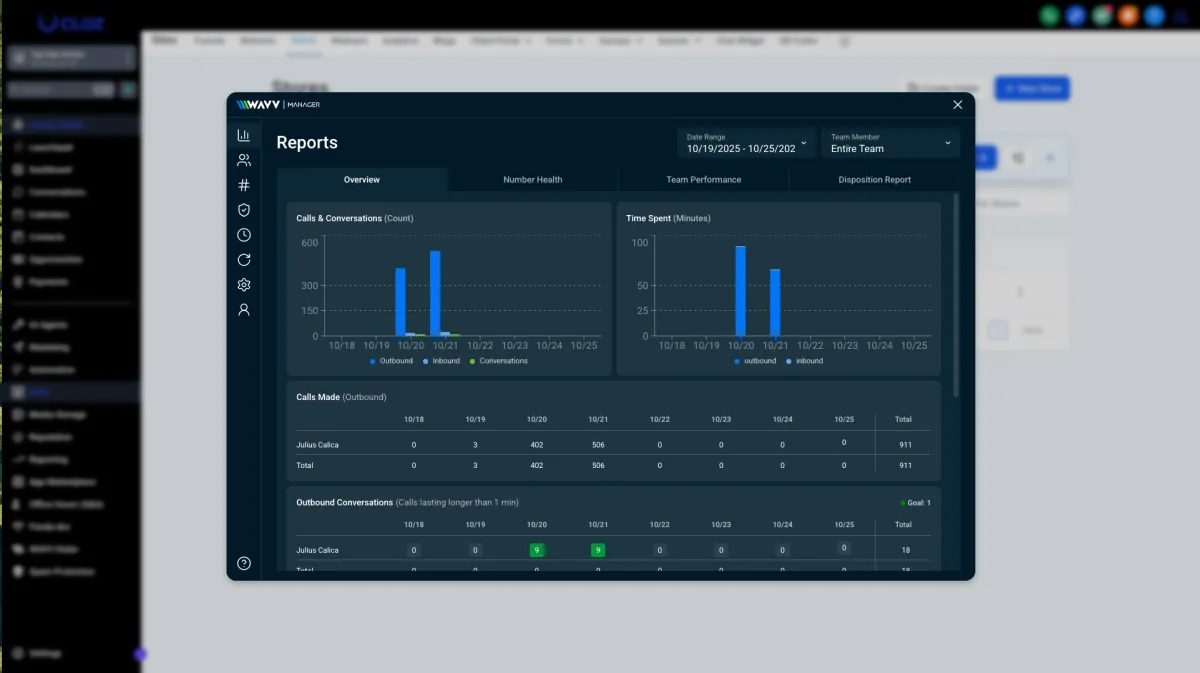Open the shield icon in sidebar
Image resolution: width=1200 pixels, height=673 pixels.
pyautogui.click(x=243, y=210)
